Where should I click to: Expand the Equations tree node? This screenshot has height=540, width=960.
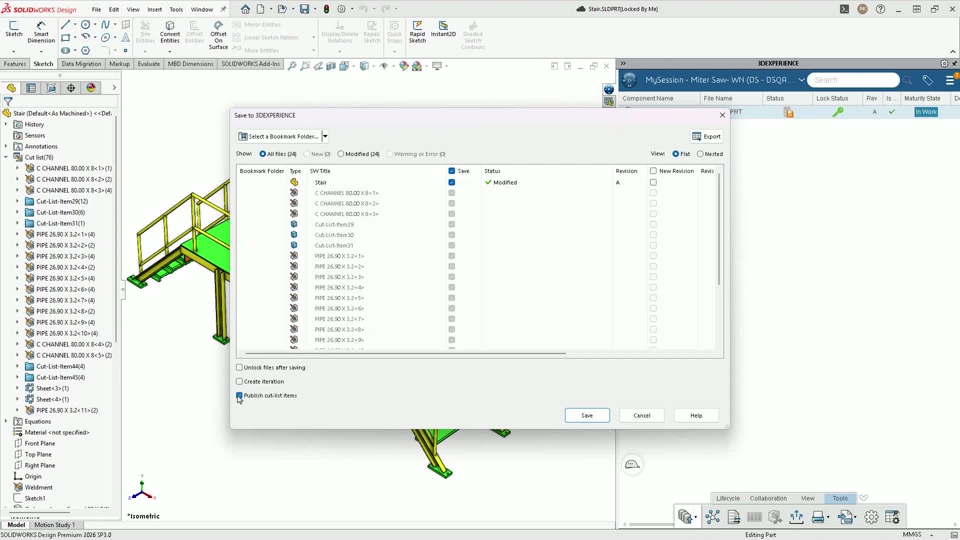point(6,421)
